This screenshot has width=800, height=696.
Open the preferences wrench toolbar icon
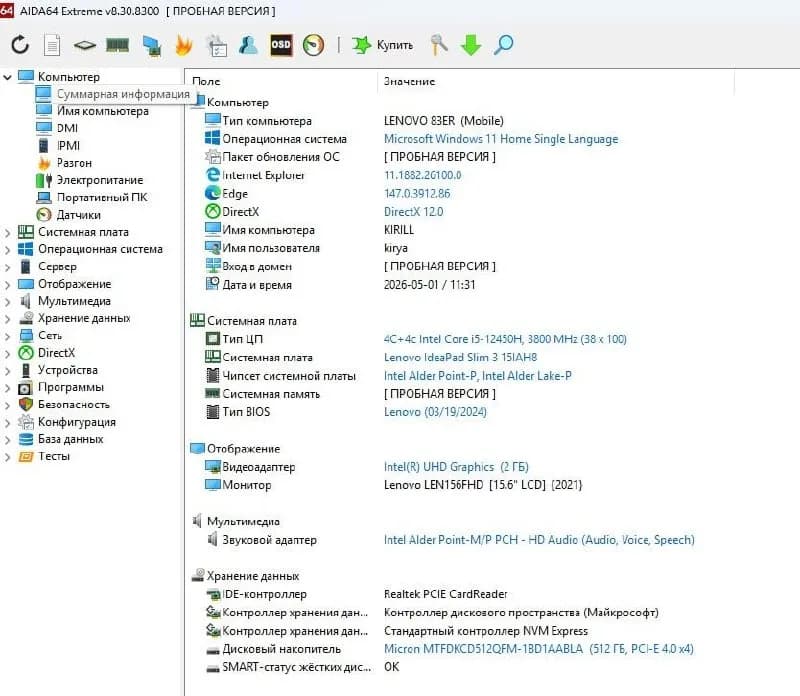pyautogui.click(x=439, y=45)
